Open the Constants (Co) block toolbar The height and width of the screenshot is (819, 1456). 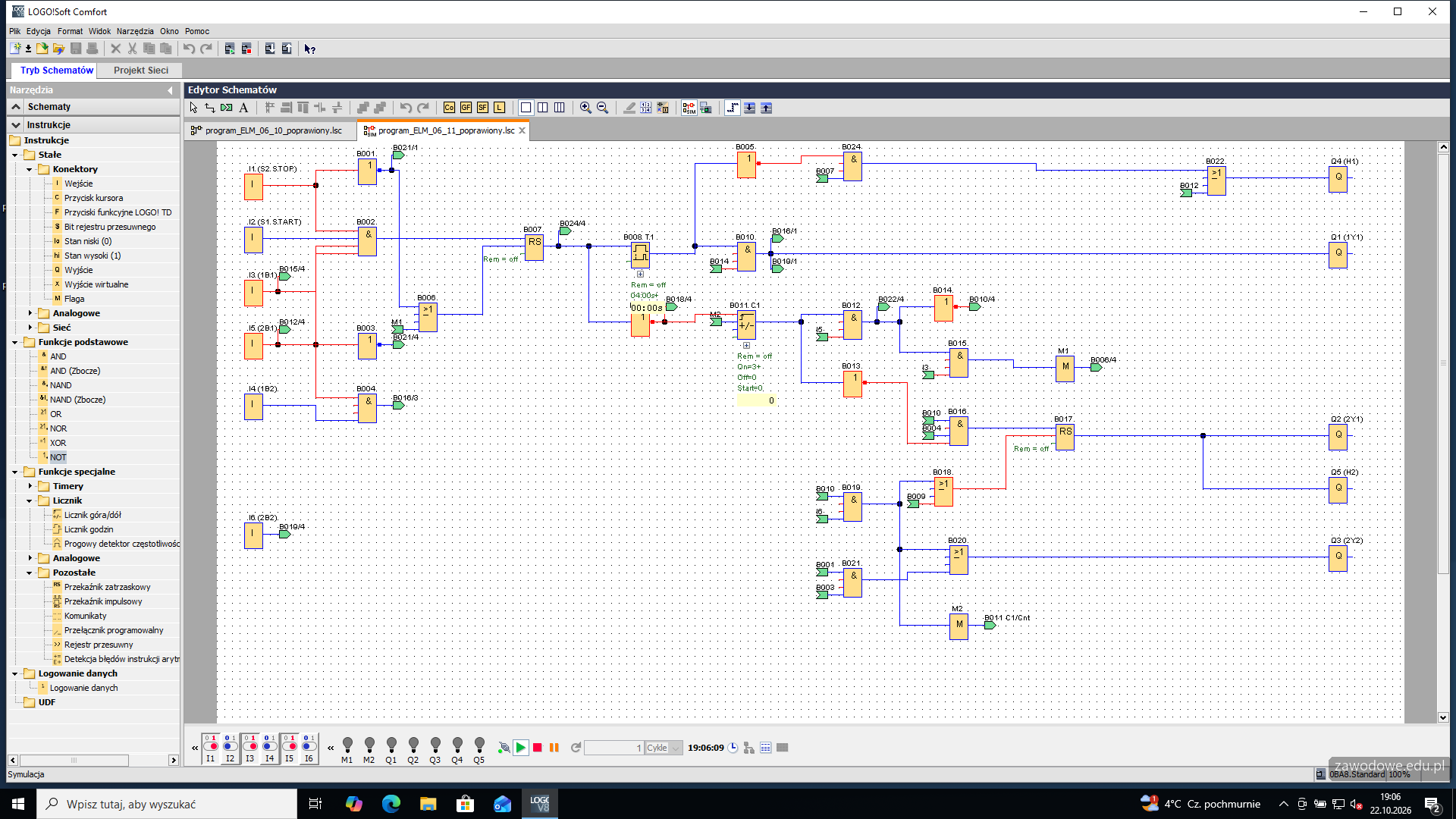tap(449, 108)
